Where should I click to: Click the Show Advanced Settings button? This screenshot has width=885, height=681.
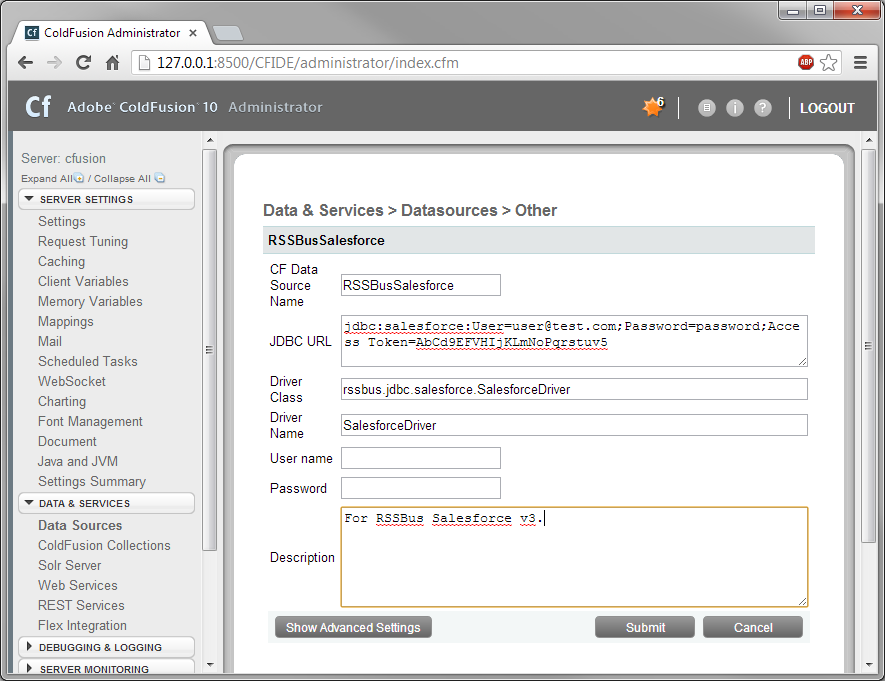point(353,627)
